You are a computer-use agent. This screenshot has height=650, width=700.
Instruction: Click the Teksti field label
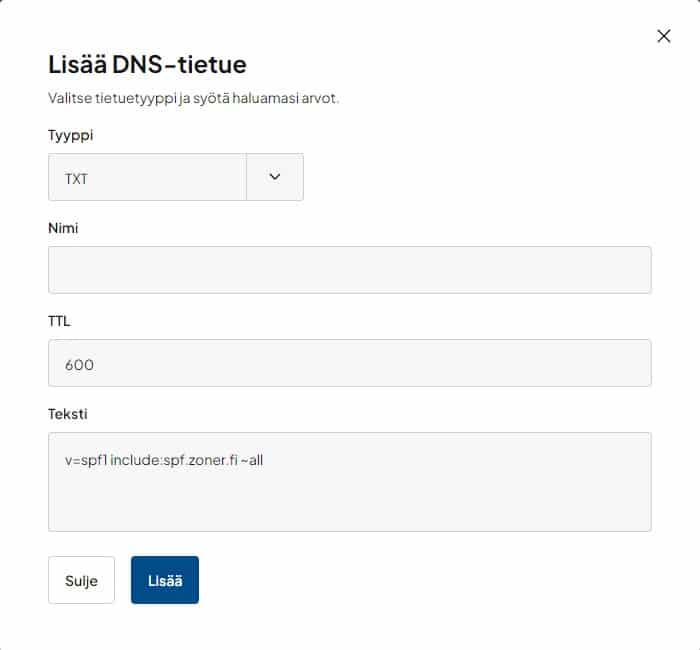click(x=69, y=413)
